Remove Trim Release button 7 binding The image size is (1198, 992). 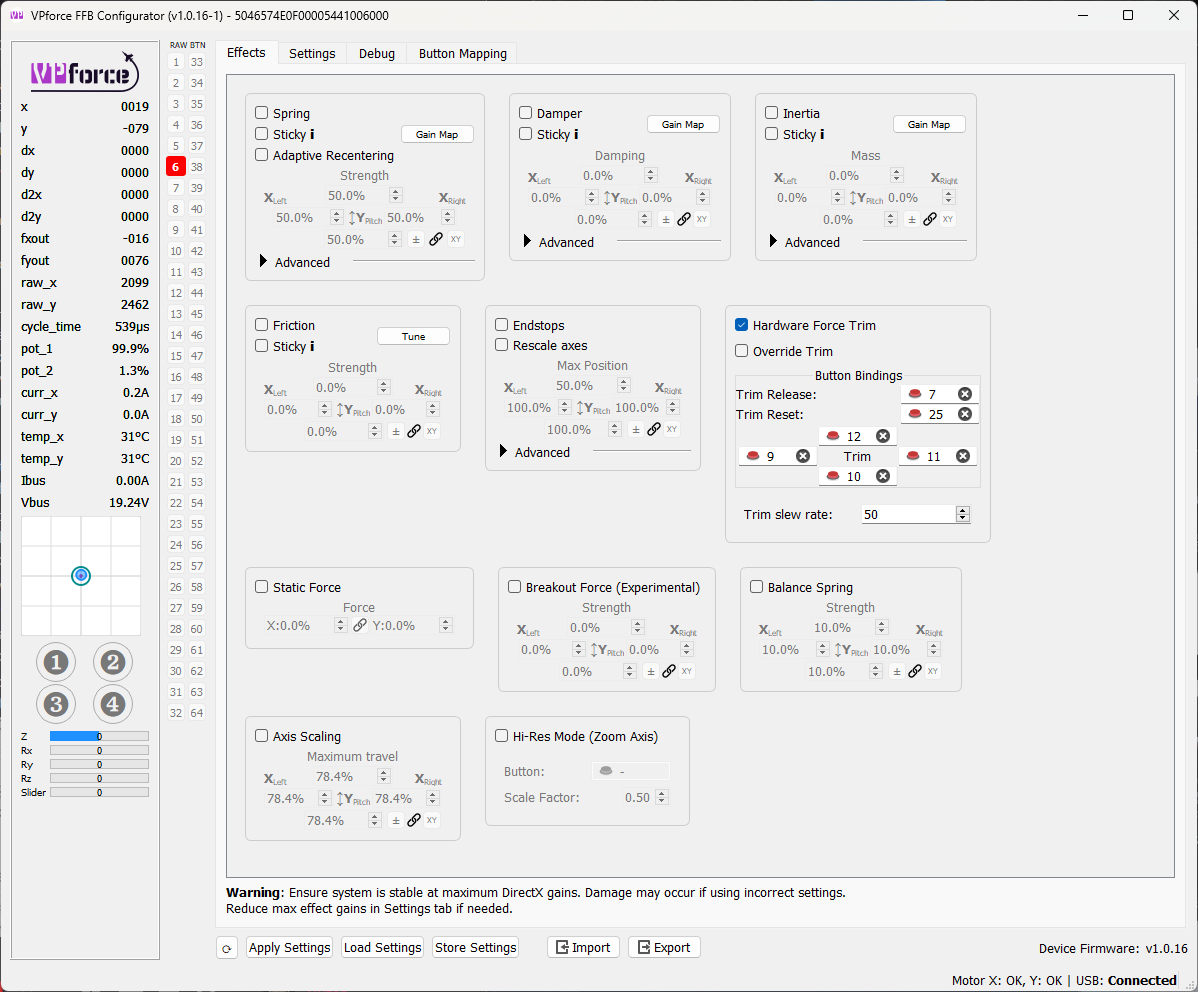point(965,394)
